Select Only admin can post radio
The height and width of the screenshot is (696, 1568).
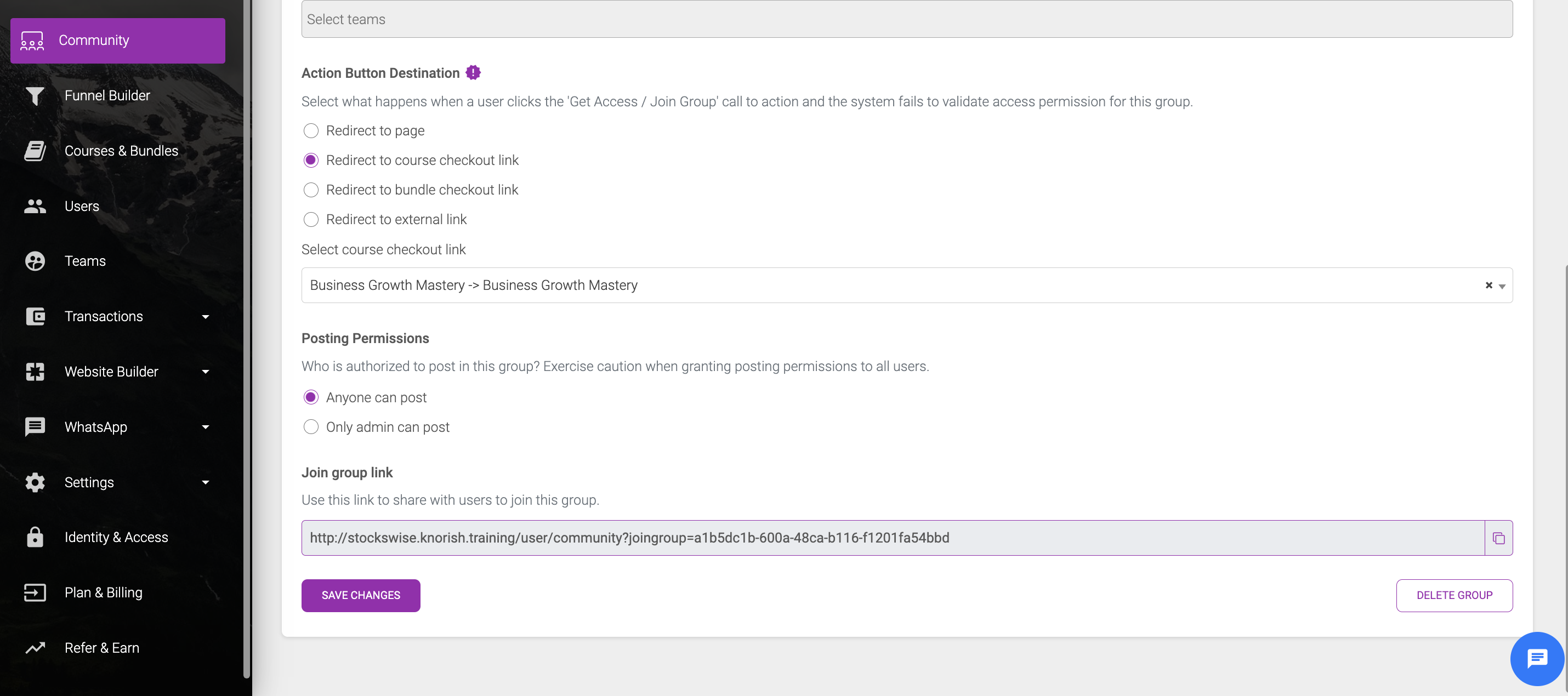(x=310, y=427)
